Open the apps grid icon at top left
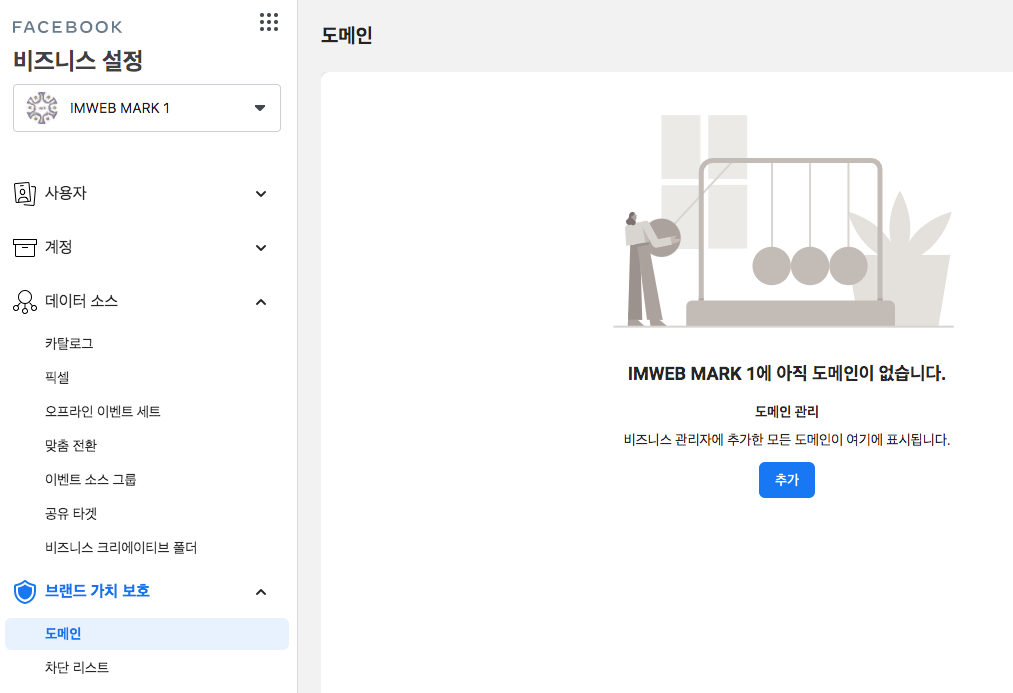 tap(268, 22)
